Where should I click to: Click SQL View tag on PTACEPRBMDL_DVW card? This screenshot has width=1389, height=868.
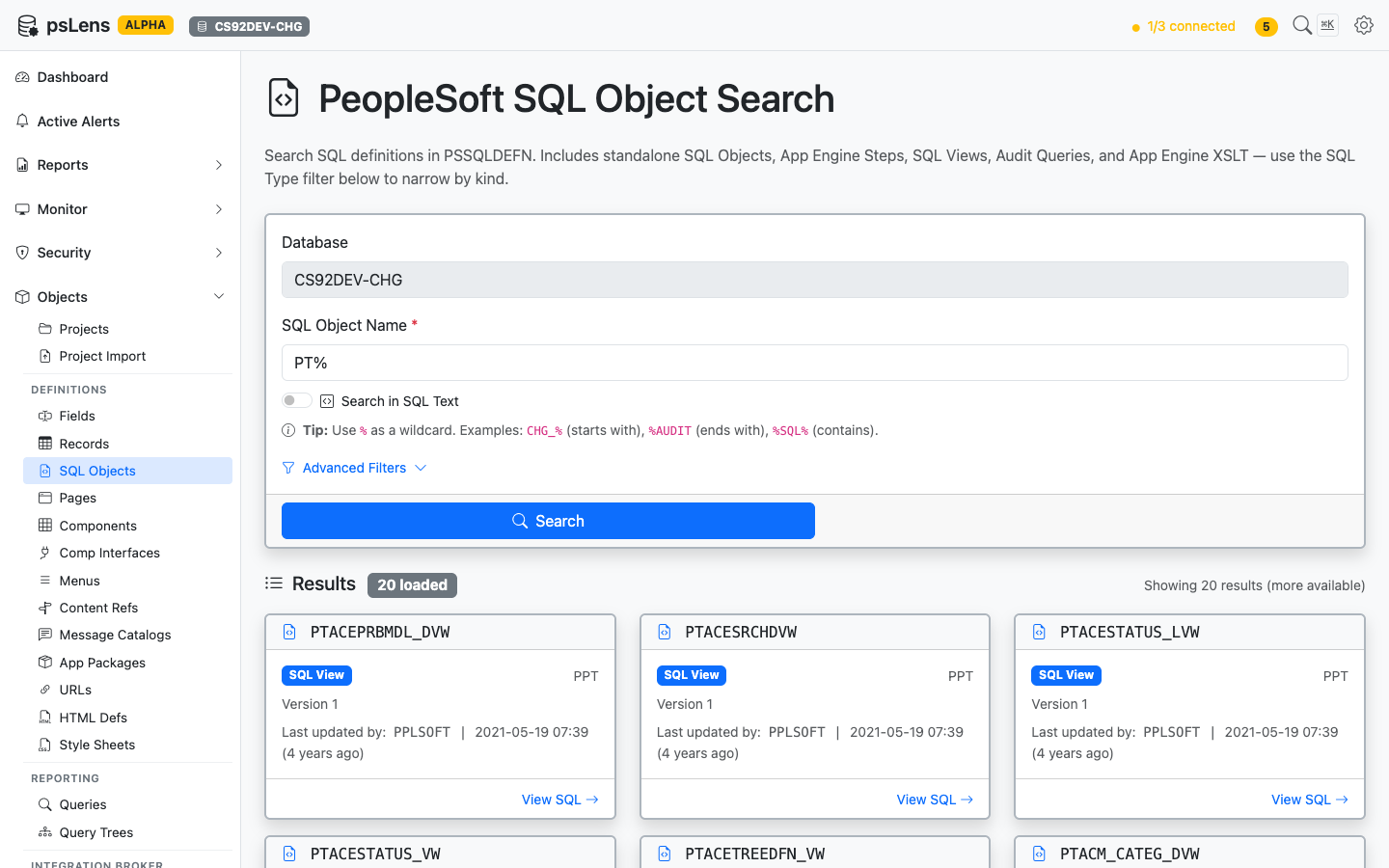click(x=316, y=675)
